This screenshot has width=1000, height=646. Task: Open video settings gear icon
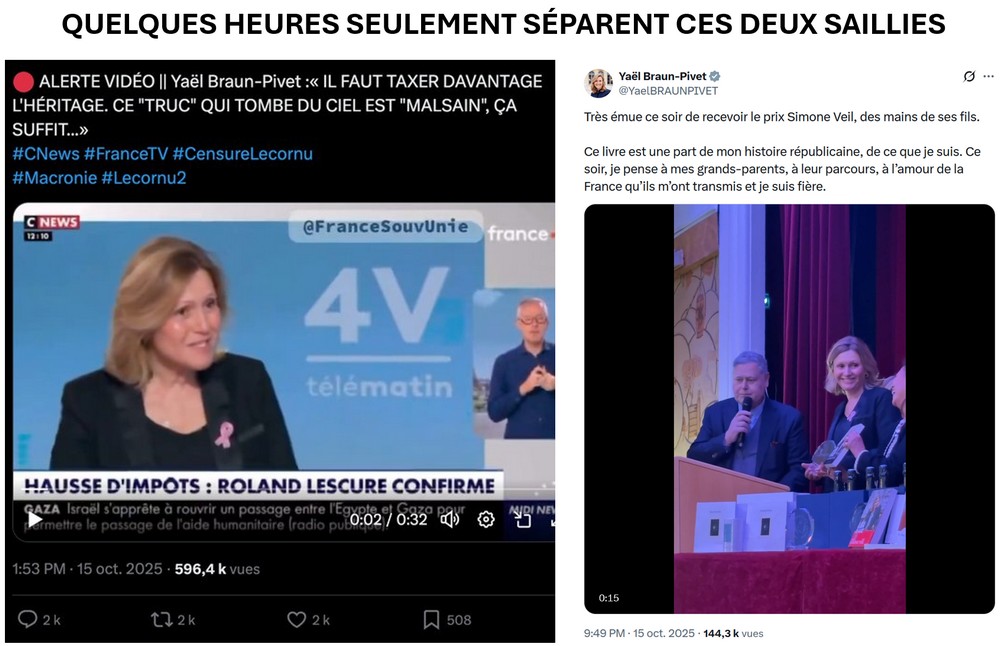click(486, 520)
